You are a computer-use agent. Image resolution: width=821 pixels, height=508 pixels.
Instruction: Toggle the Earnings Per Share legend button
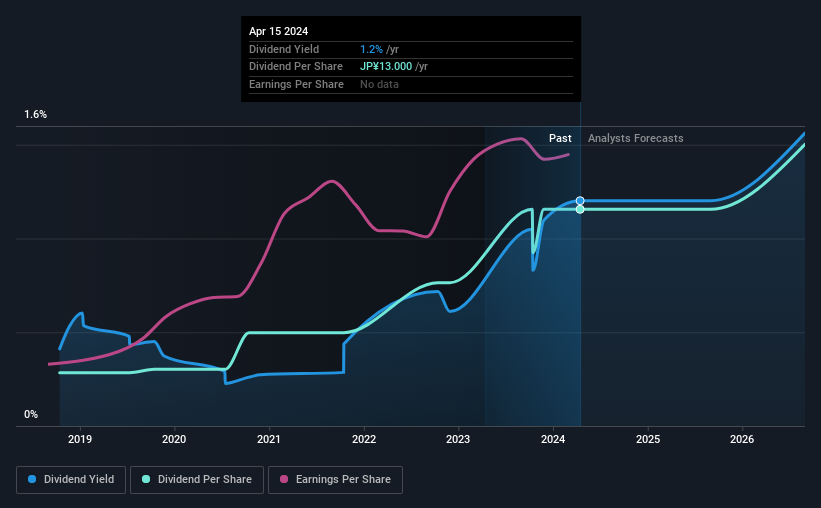[335, 480]
